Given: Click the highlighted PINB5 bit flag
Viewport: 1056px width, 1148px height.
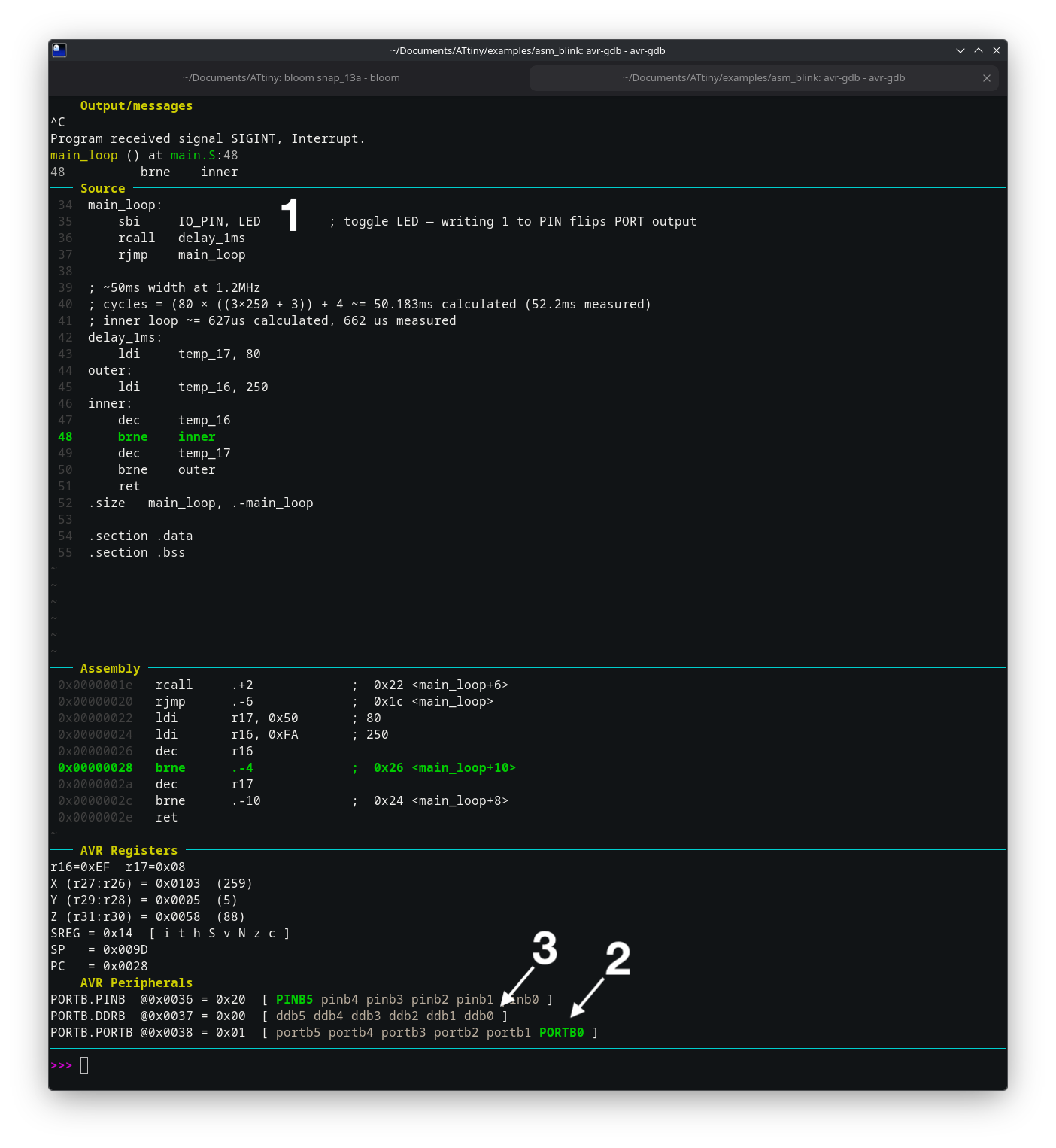Looking at the screenshot, I should tap(295, 1000).
